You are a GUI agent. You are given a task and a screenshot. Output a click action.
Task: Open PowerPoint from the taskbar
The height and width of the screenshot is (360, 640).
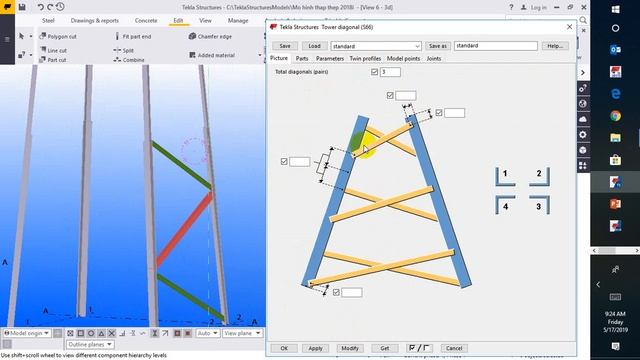616,204
